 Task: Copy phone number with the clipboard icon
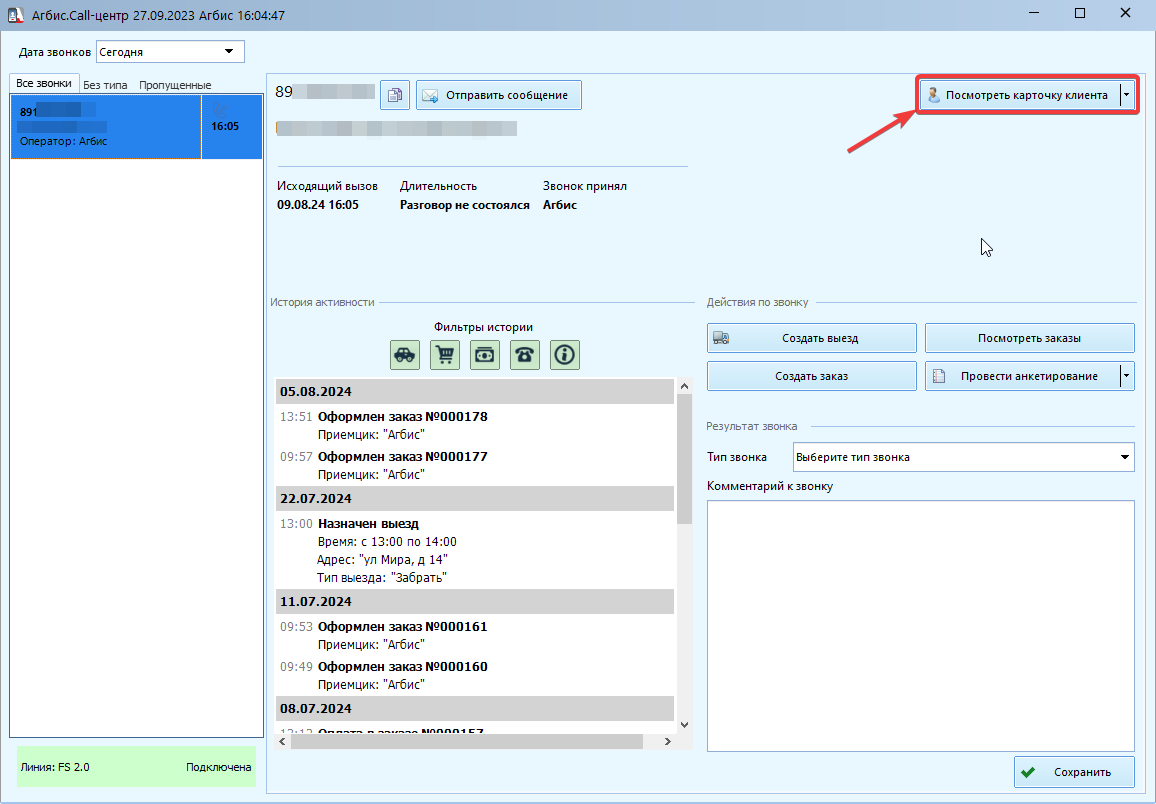click(394, 95)
